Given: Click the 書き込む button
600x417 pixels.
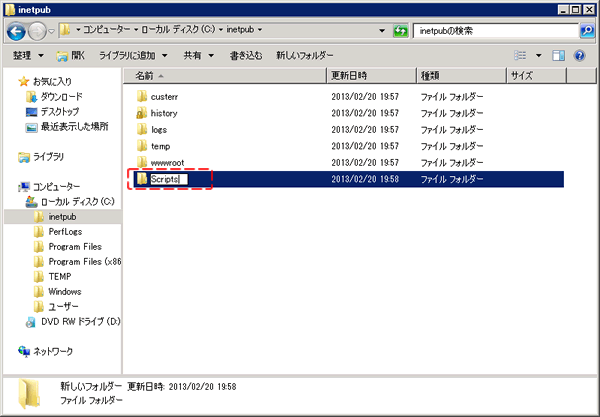Looking at the screenshot, I should pos(247,55).
